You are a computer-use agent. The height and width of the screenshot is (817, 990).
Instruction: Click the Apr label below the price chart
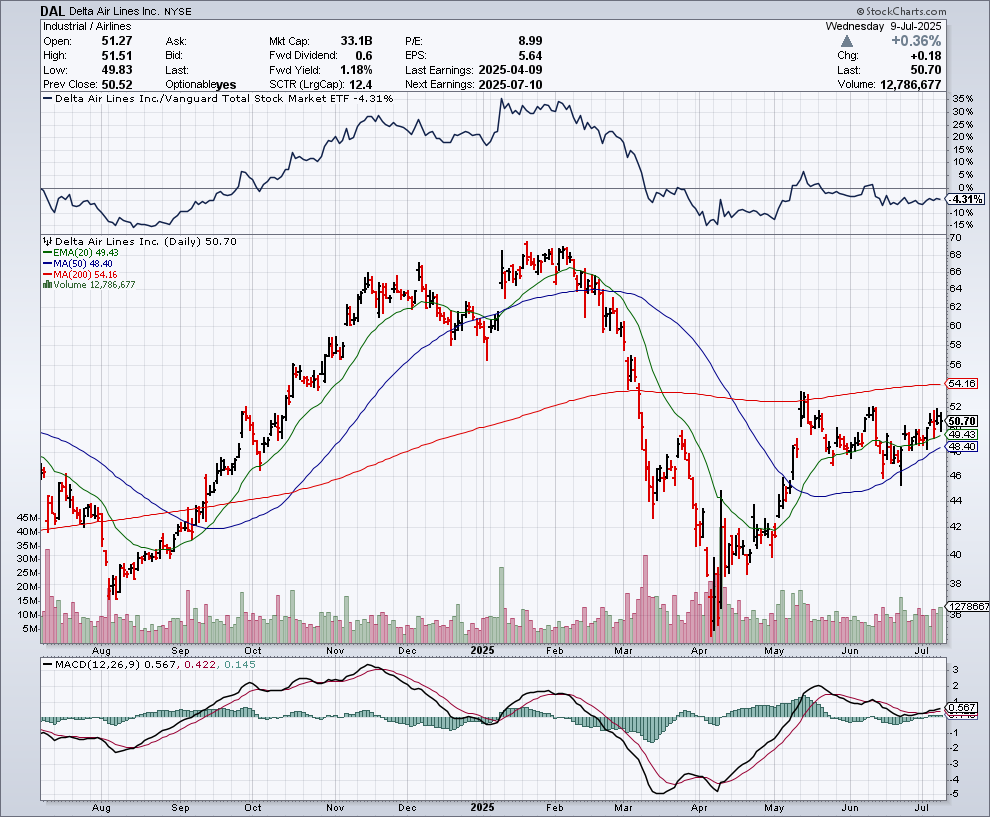point(699,650)
